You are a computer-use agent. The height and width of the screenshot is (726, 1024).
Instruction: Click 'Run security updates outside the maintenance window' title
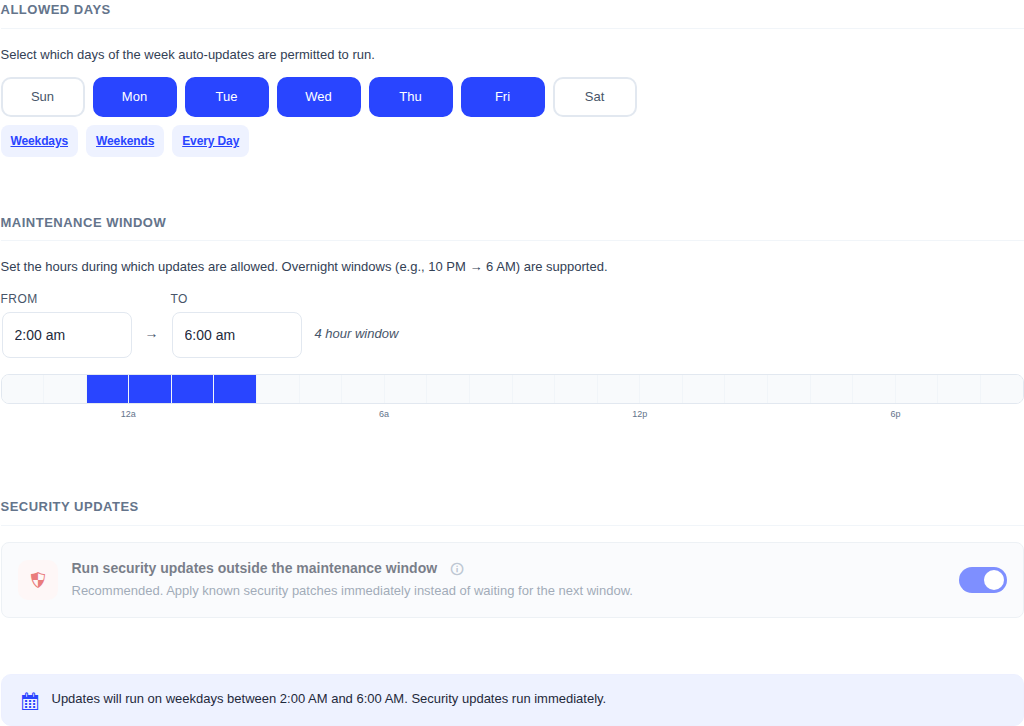coord(254,568)
